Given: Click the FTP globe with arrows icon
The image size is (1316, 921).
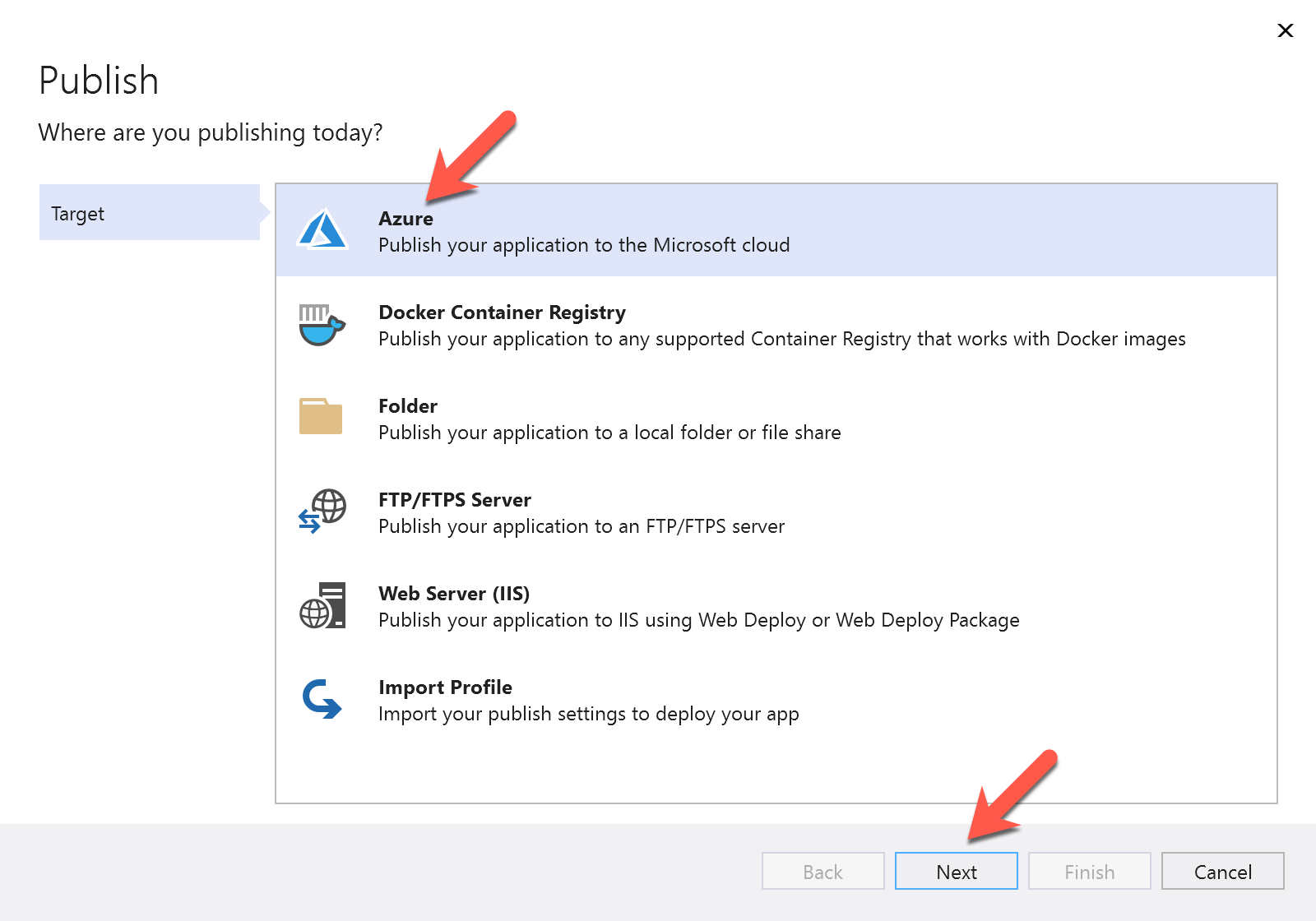Looking at the screenshot, I should click(x=322, y=511).
